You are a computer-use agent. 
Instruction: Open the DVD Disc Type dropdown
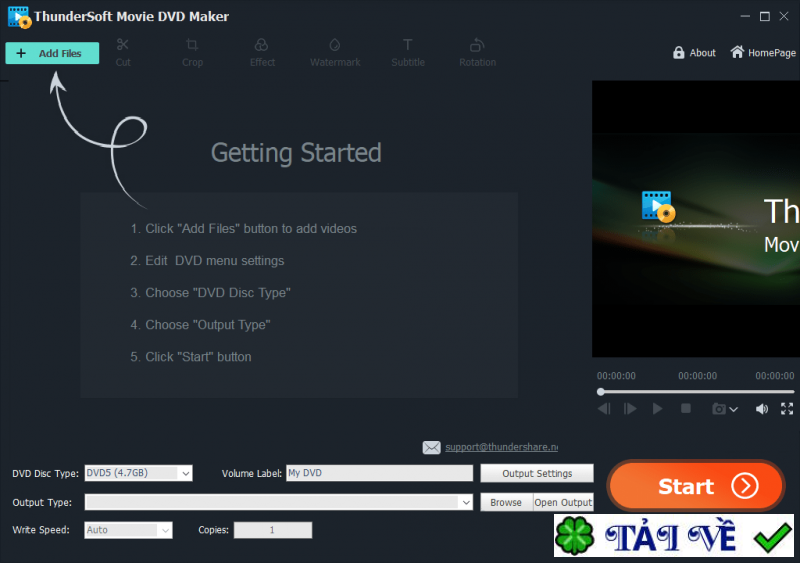[138, 473]
